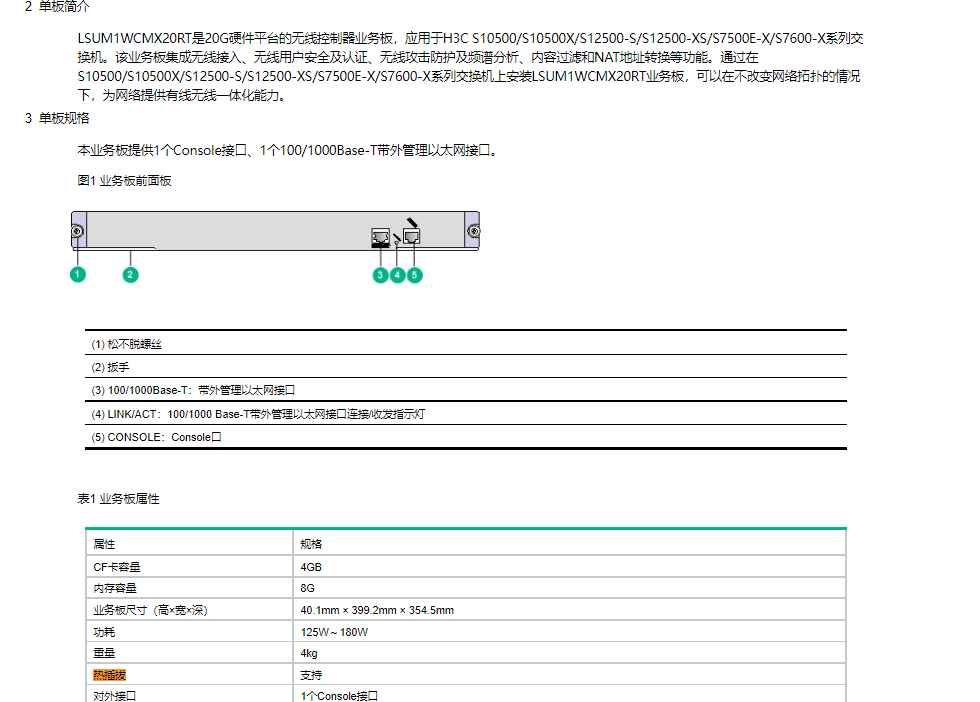Click the value "4GB"

[x=311, y=567]
